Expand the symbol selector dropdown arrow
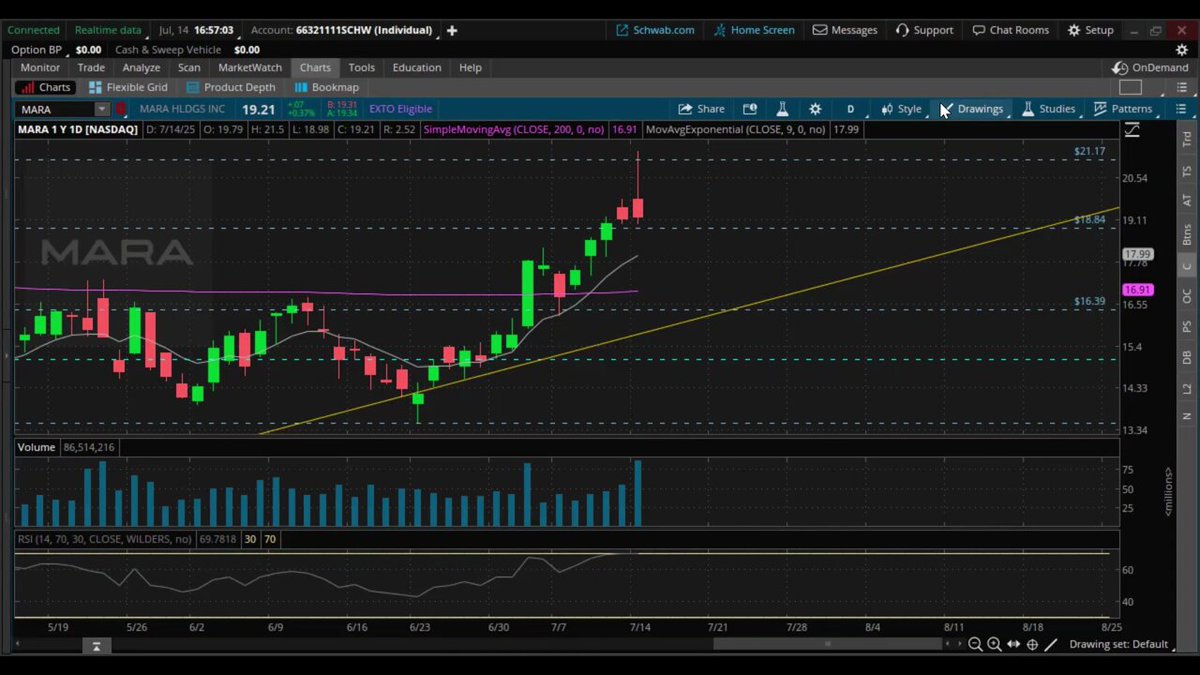 click(102, 109)
